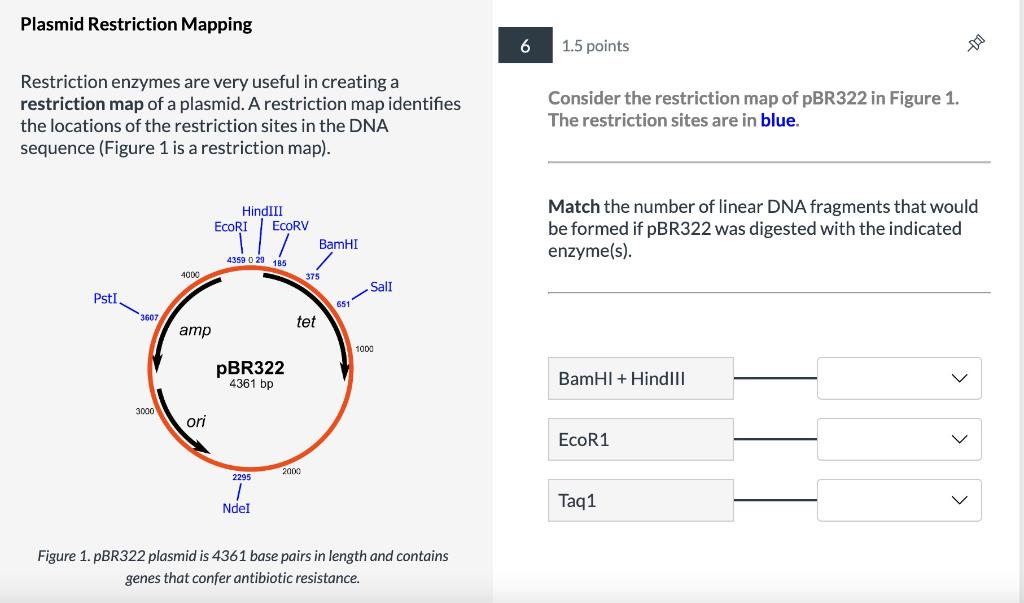Click the EcoRI site label on the plasmid map
This screenshot has width=1024, height=603.
point(231,228)
